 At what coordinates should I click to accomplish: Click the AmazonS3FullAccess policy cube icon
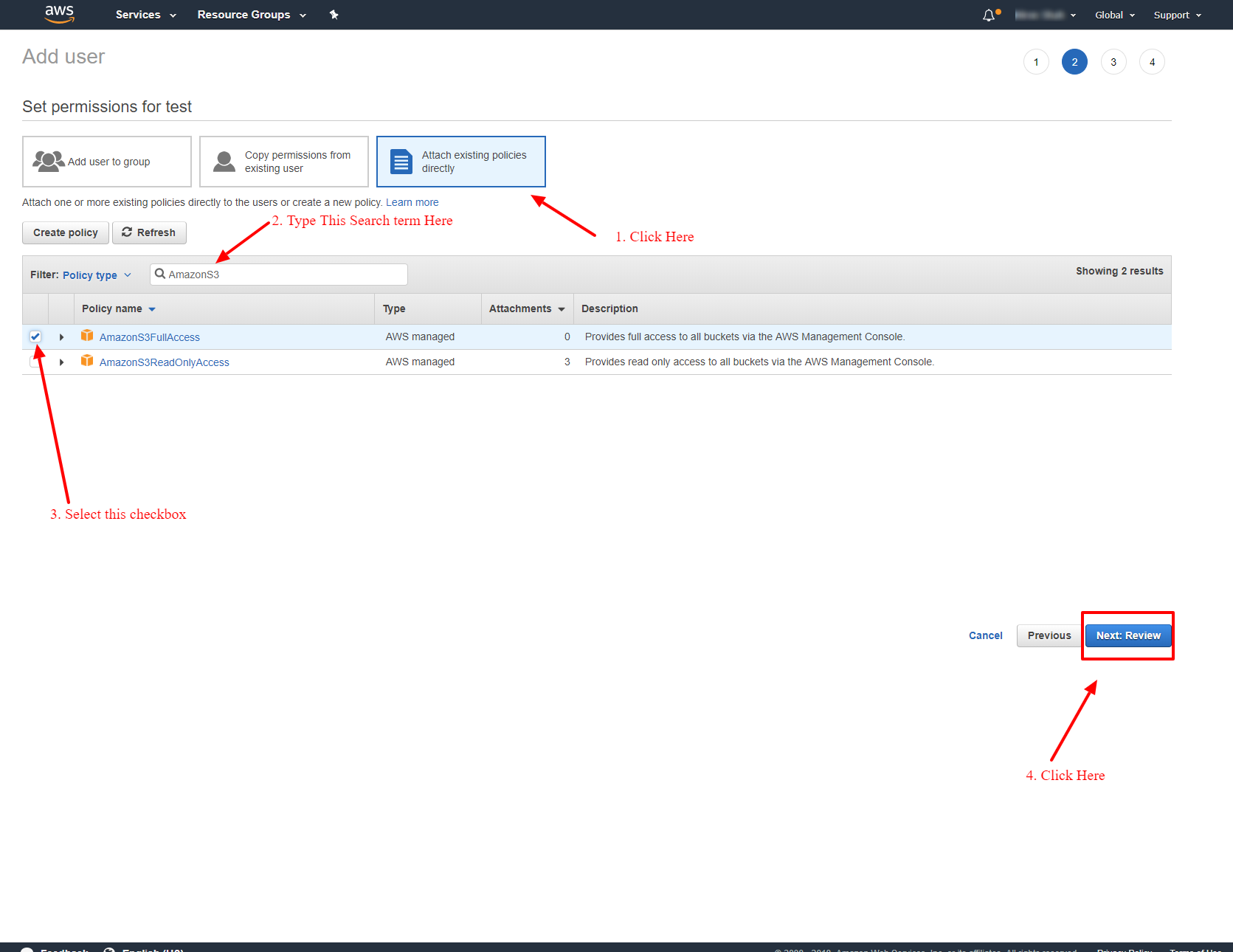click(87, 336)
